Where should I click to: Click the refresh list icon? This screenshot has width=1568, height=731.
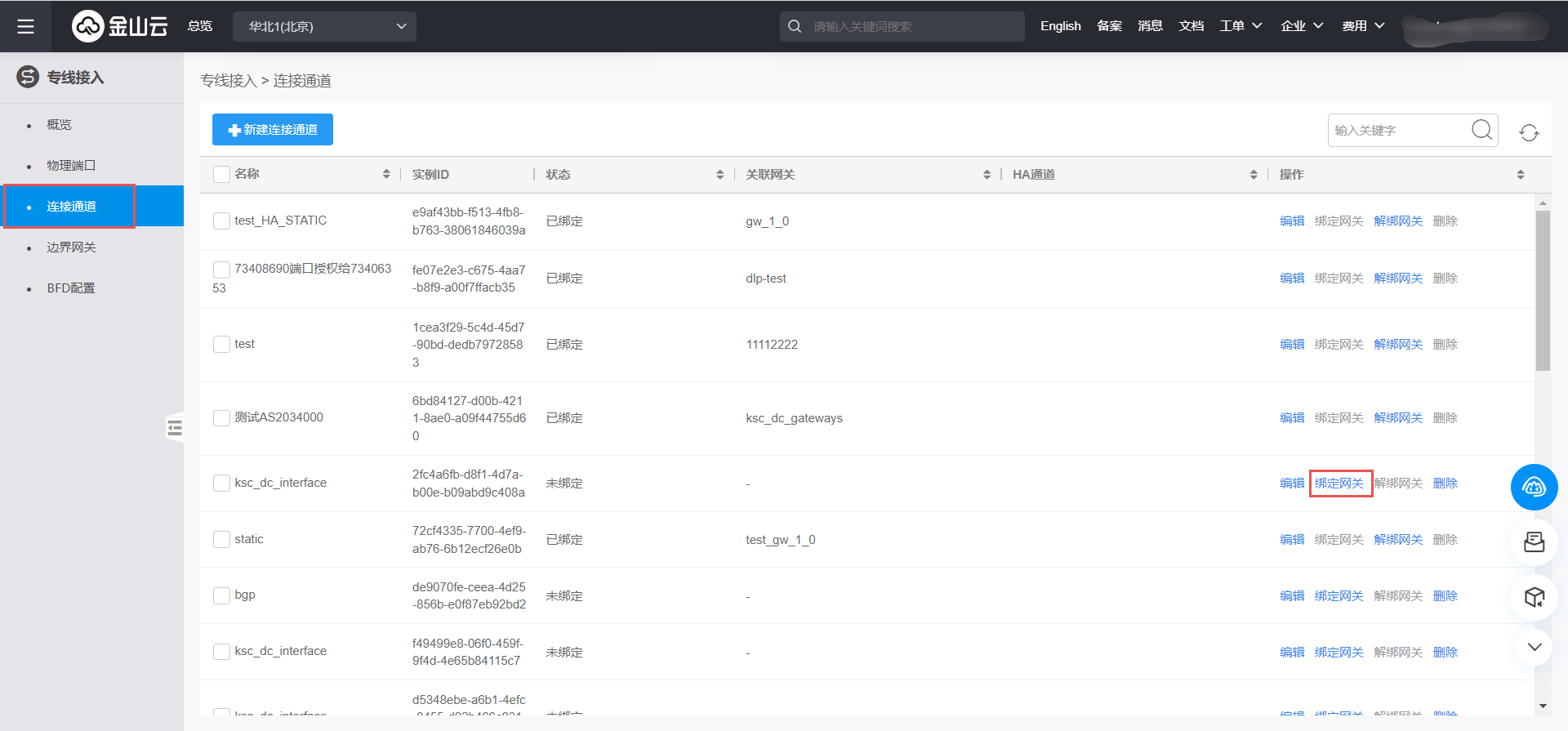tap(1529, 132)
